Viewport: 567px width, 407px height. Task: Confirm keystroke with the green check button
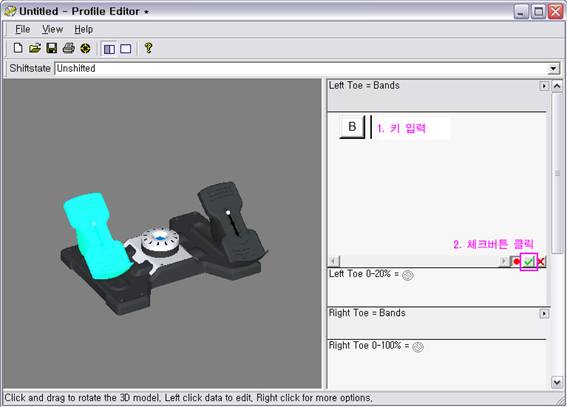[x=529, y=261]
